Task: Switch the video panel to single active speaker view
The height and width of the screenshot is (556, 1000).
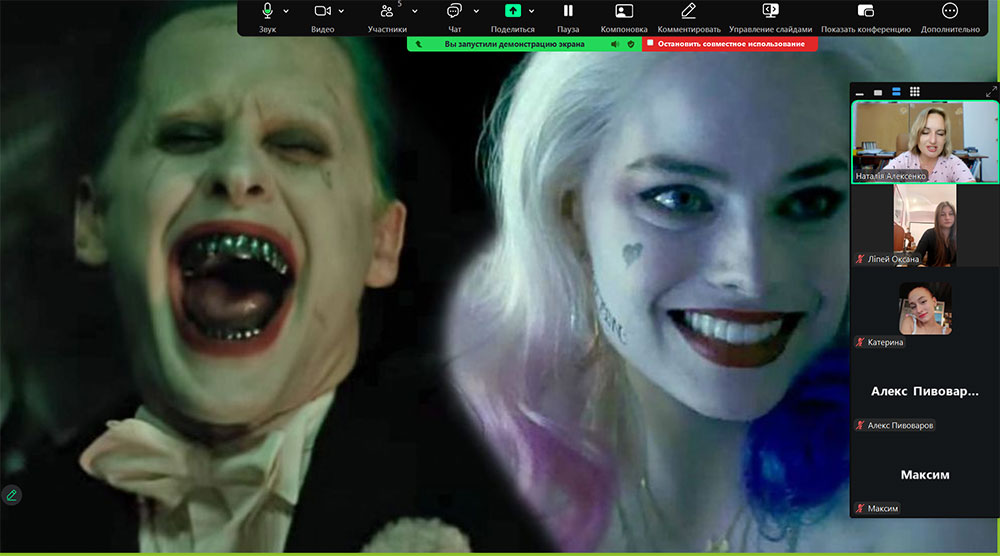Action: 878,92
